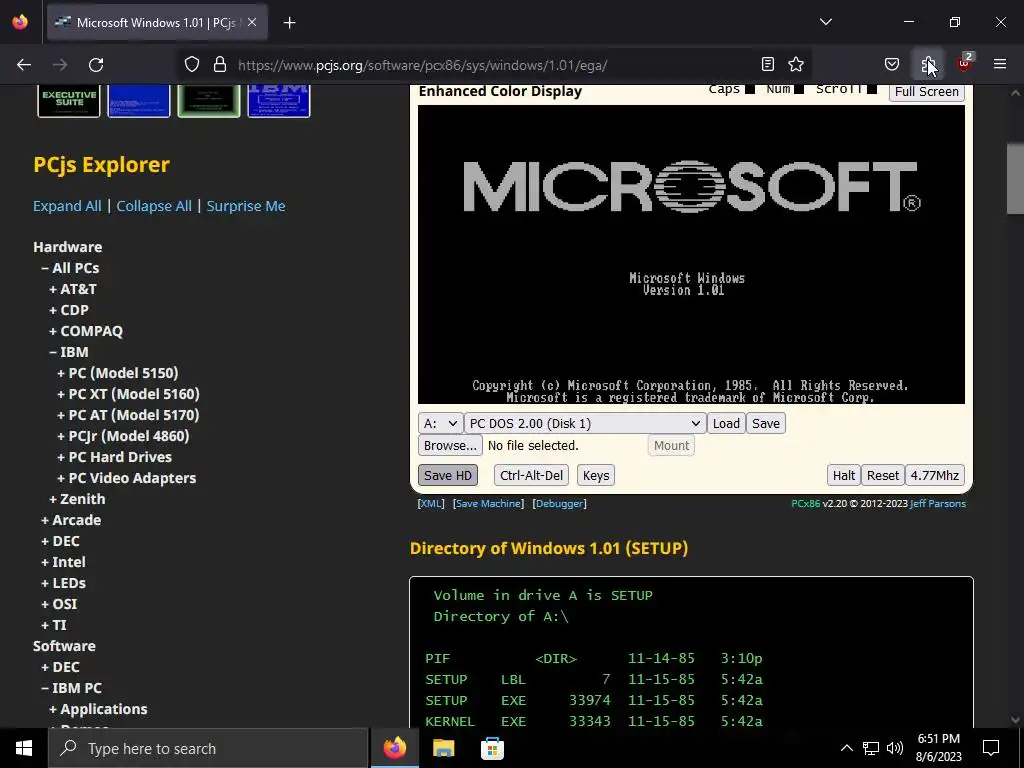Click Collapse All link
This screenshot has width=1024, height=768.
[x=154, y=206]
